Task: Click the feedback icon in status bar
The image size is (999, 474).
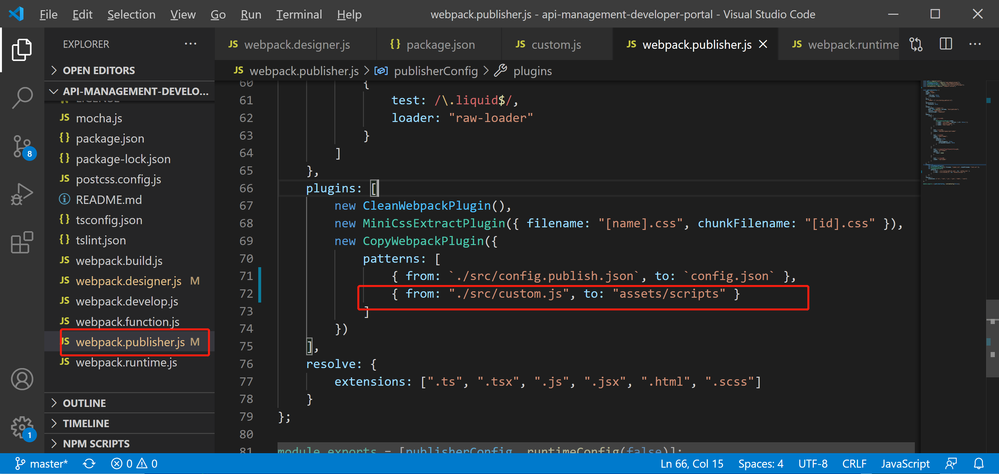Action: [951, 464]
